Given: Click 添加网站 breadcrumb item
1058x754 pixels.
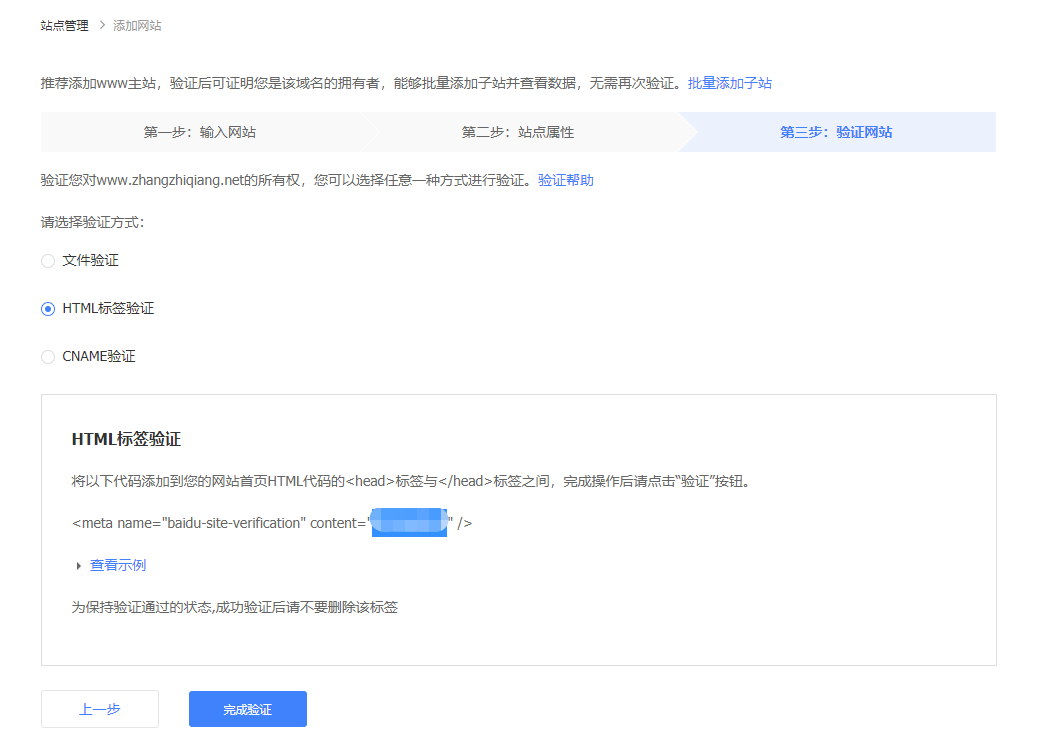Looking at the screenshot, I should click(x=137, y=25).
